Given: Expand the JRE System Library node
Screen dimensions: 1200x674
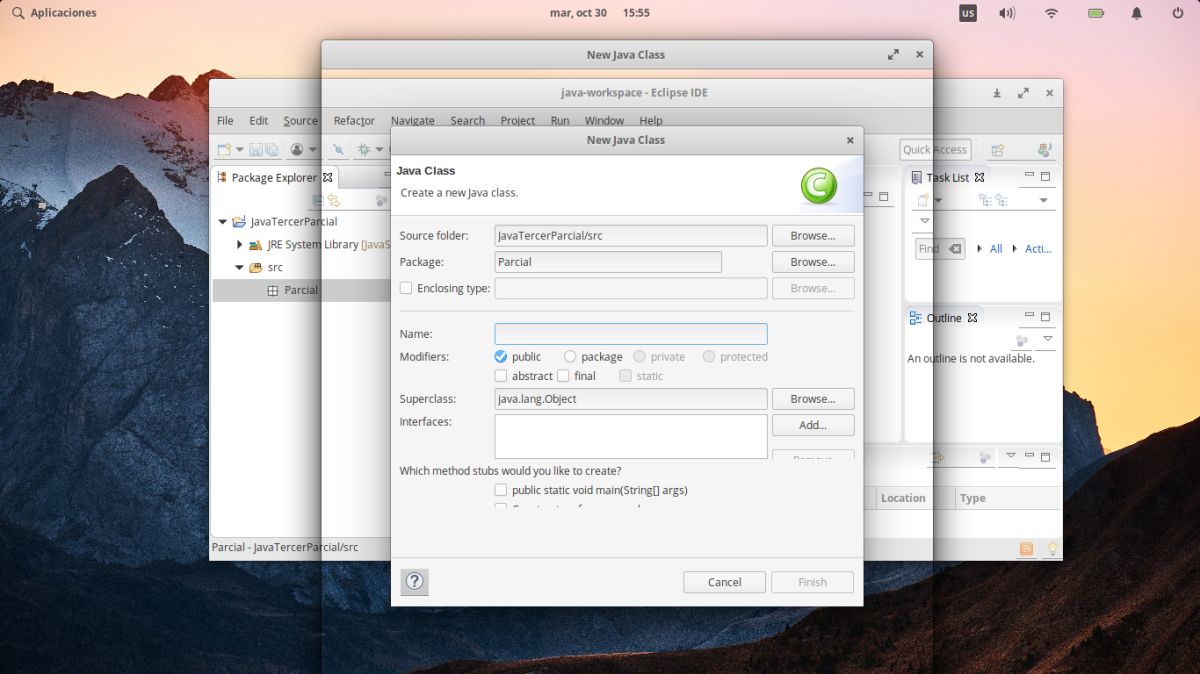Looking at the screenshot, I should pos(240,244).
